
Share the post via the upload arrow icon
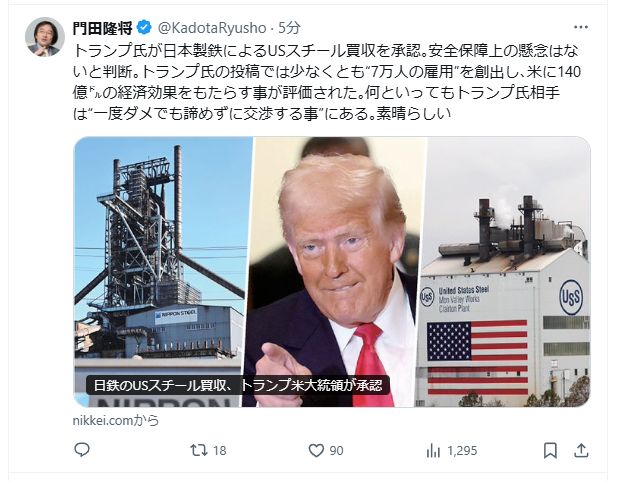(581, 450)
